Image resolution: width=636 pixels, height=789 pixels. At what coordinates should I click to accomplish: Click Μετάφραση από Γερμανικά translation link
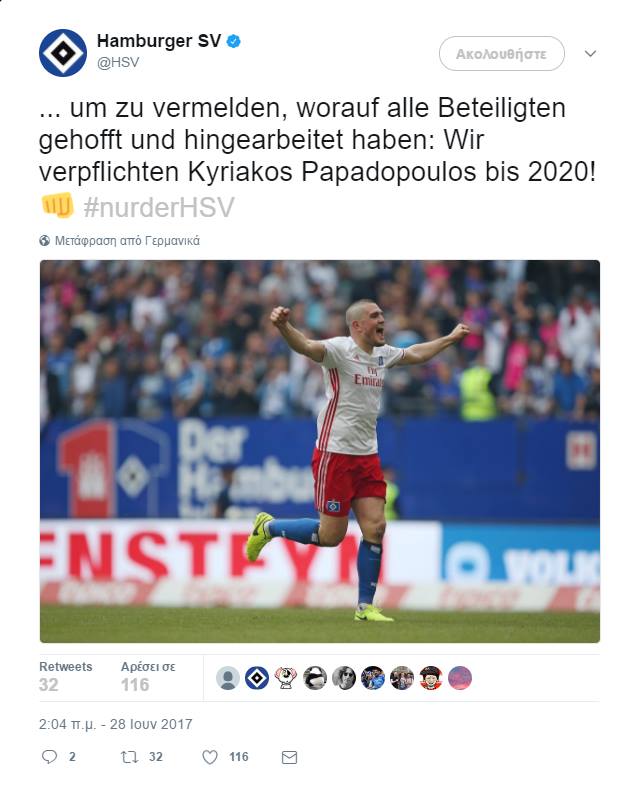click(127, 241)
